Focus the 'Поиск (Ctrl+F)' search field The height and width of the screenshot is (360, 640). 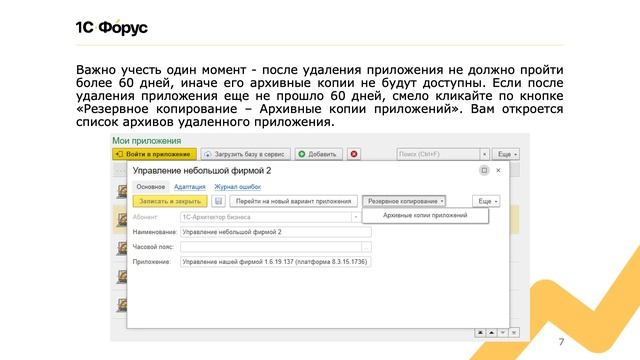pos(438,154)
